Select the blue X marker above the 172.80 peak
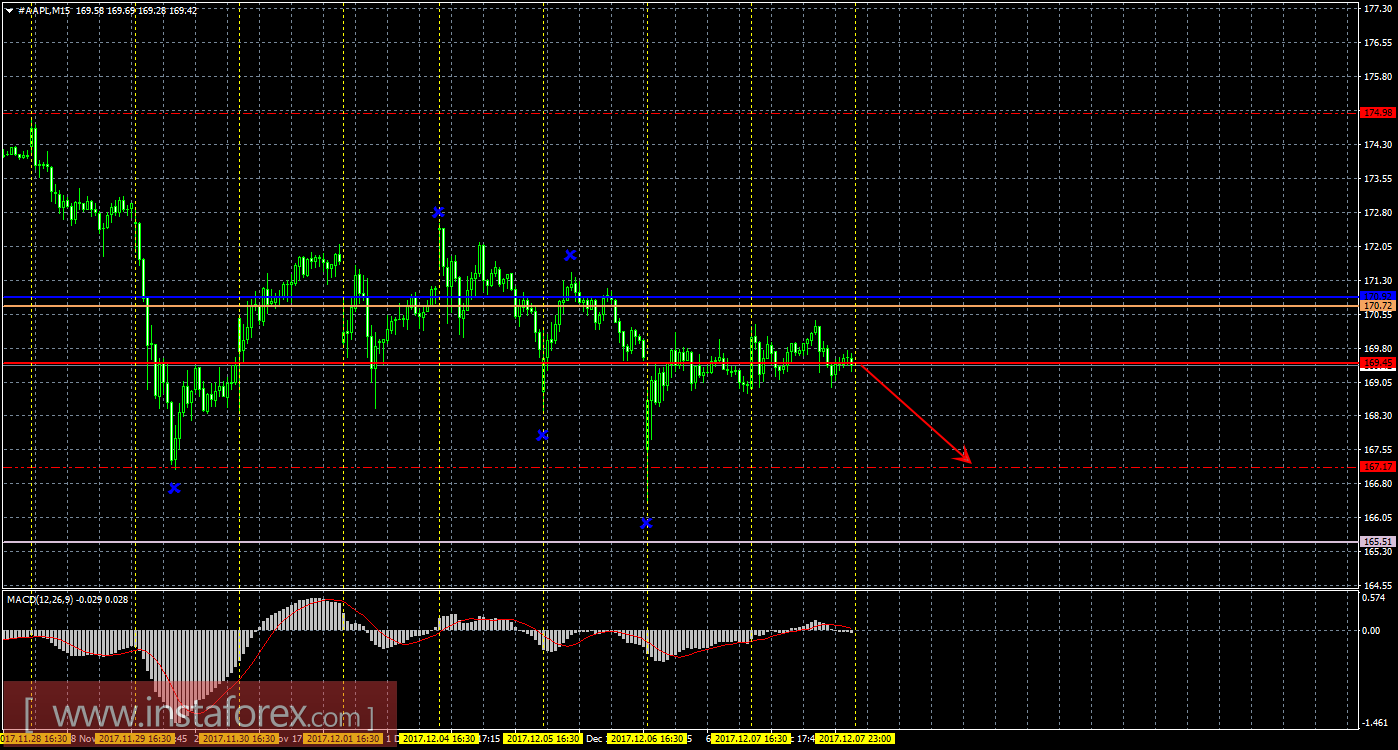This screenshot has height=750, width=1398. tap(439, 212)
